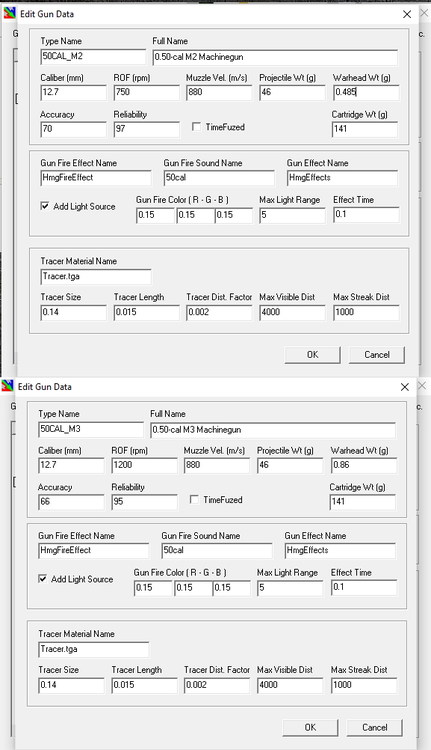The image size is (431, 750).
Task: Click Warhead Wt field showing 0.86
Action: click(x=364, y=465)
